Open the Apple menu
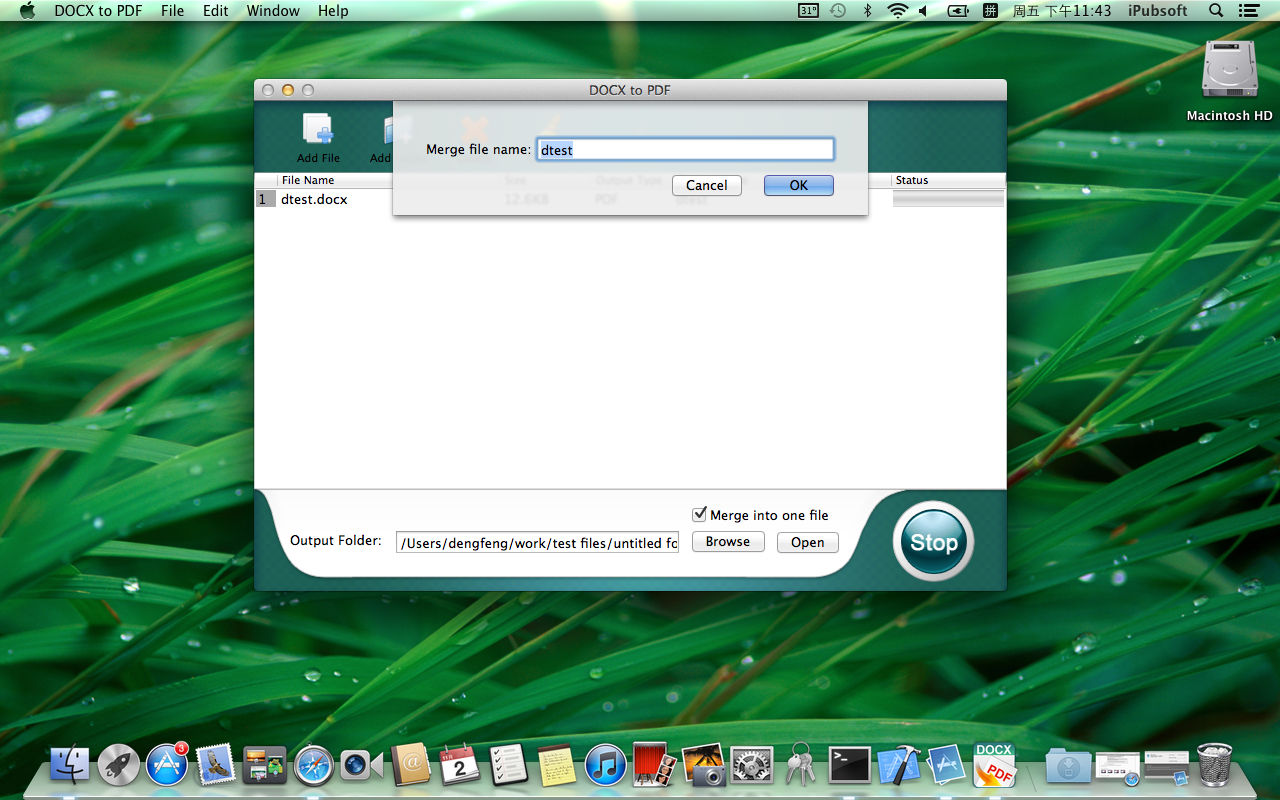 click(27, 11)
